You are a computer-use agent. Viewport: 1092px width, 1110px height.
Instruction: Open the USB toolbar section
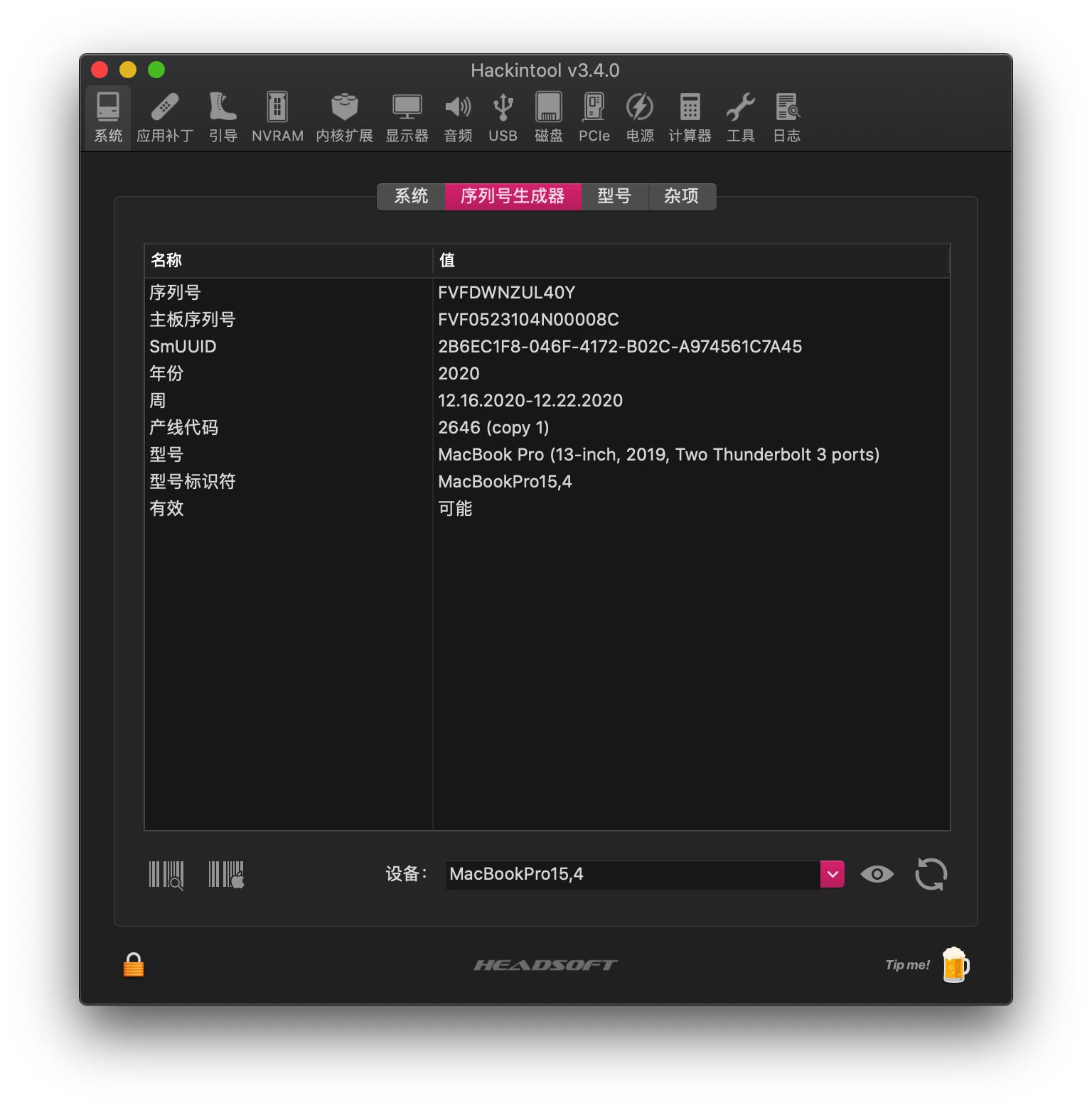coord(503,118)
